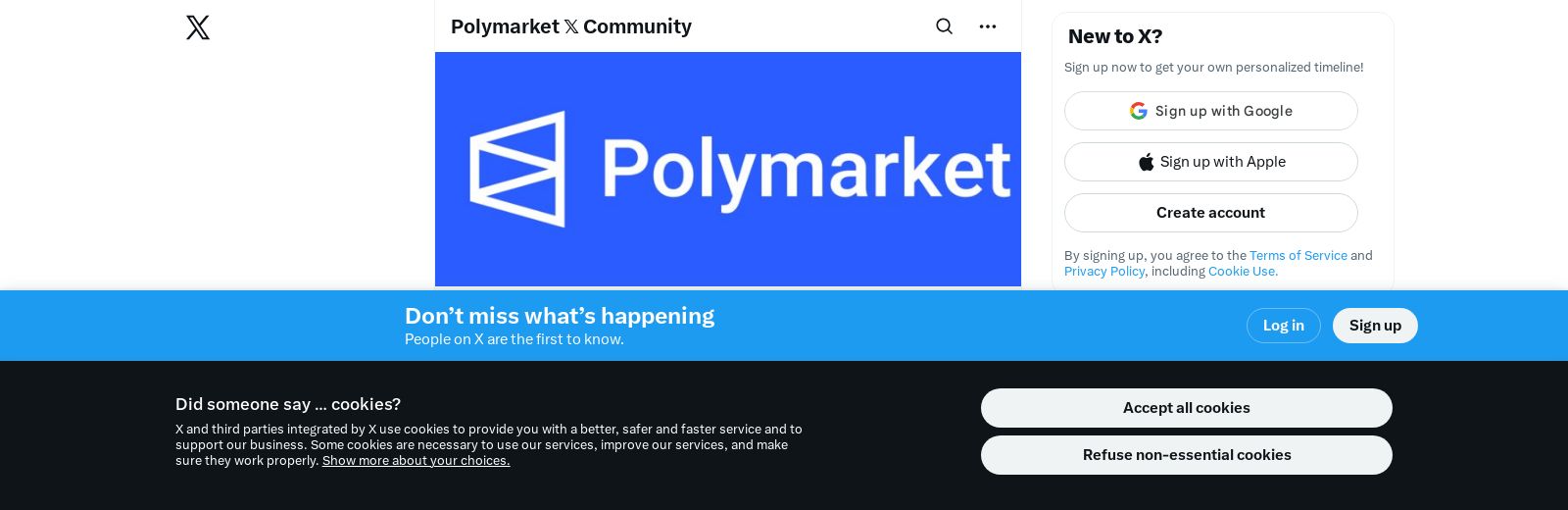Open the three-dot more options menu
Screen dimensions: 1568x510
988,26
